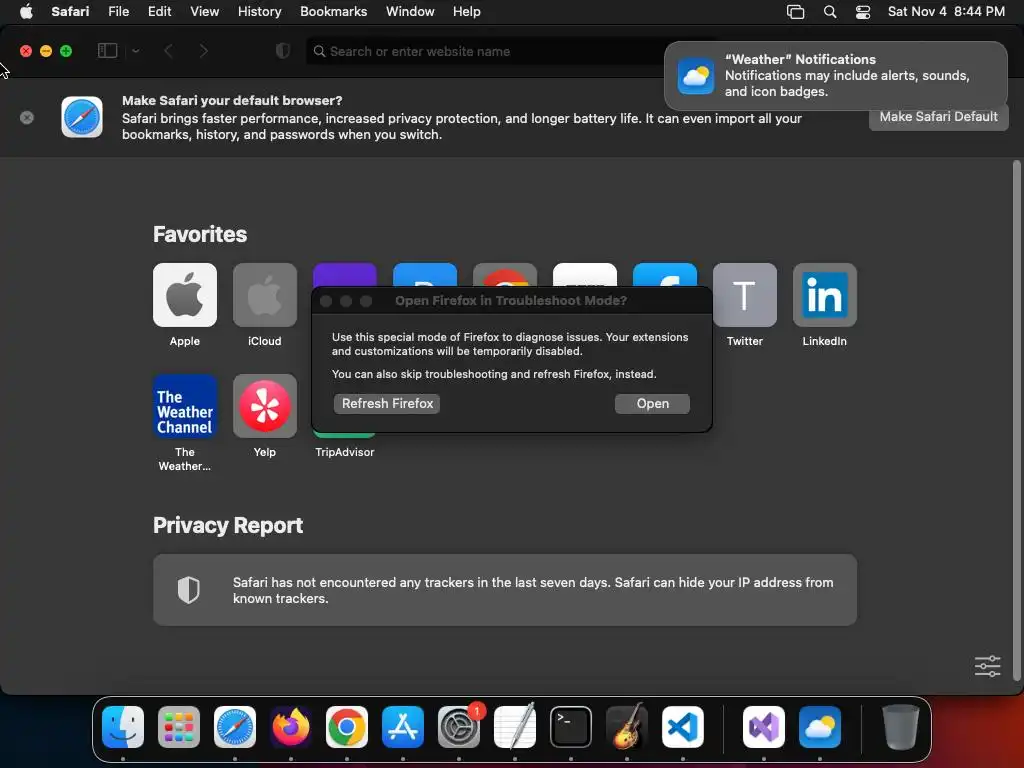
Task: Click the date and time in menu bar
Action: tap(946, 11)
